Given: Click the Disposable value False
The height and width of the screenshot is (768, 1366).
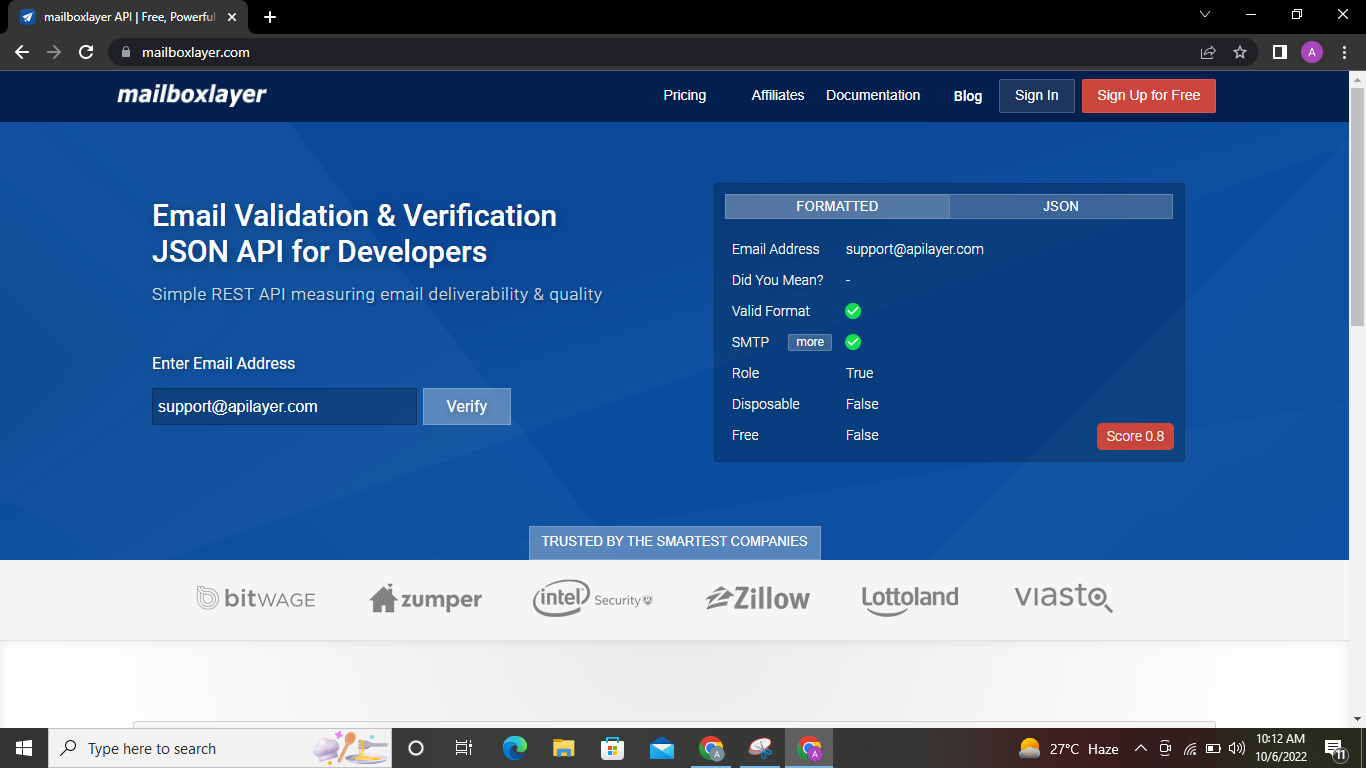Looking at the screenshot, I should tap(862, 404).
